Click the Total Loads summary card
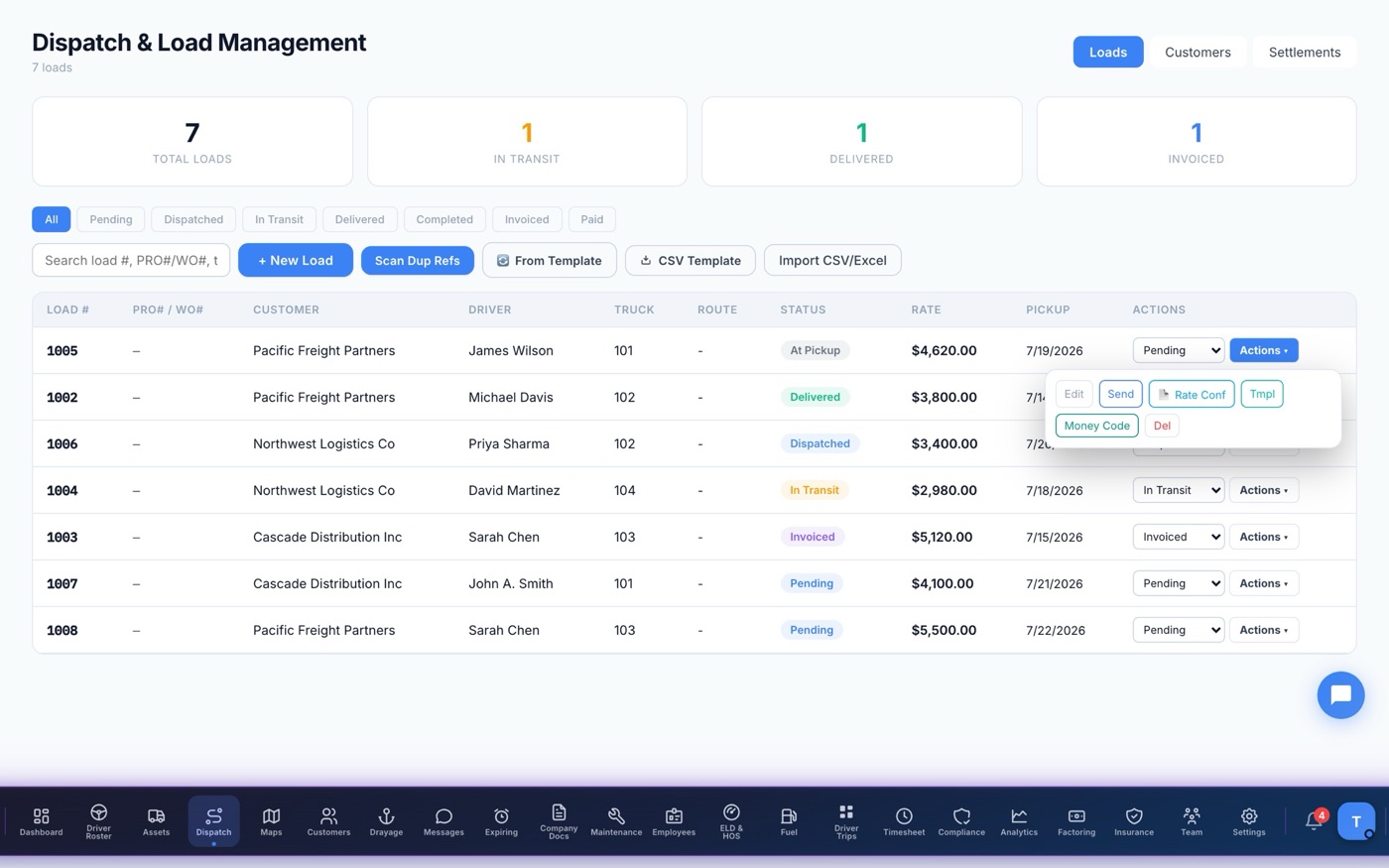The image size is (1389, 868). pyautogui.click(x=192, y=142)
